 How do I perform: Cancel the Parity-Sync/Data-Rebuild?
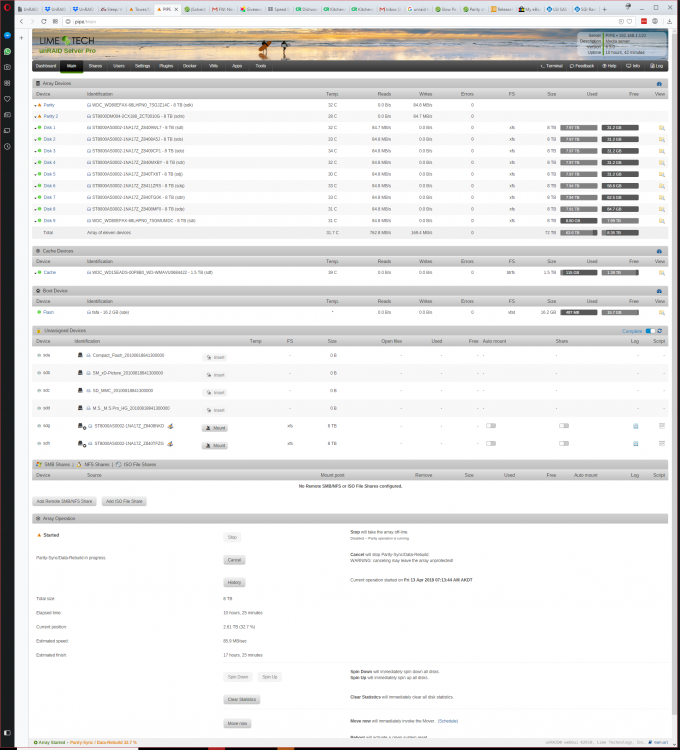point(234,560)
